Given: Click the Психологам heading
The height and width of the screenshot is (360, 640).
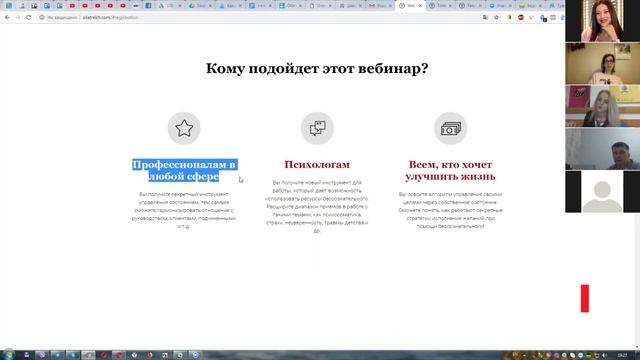Looking at the screenshot, I should tap(317, 164).
